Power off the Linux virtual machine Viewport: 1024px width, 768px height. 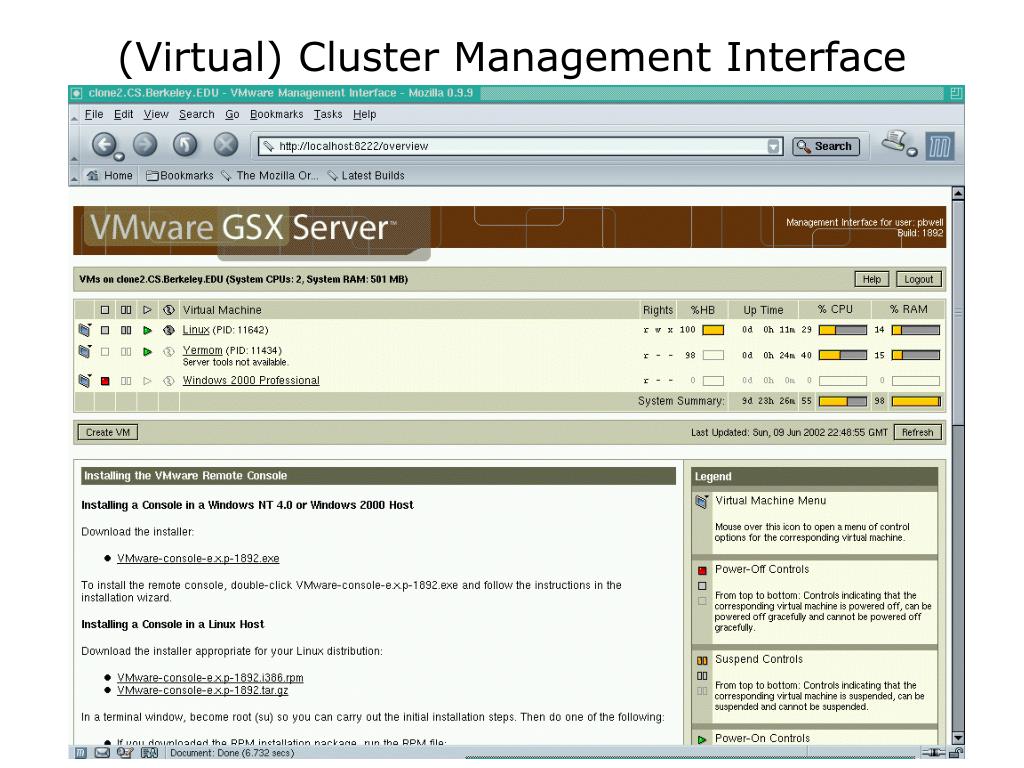click(x=105, y=330)
